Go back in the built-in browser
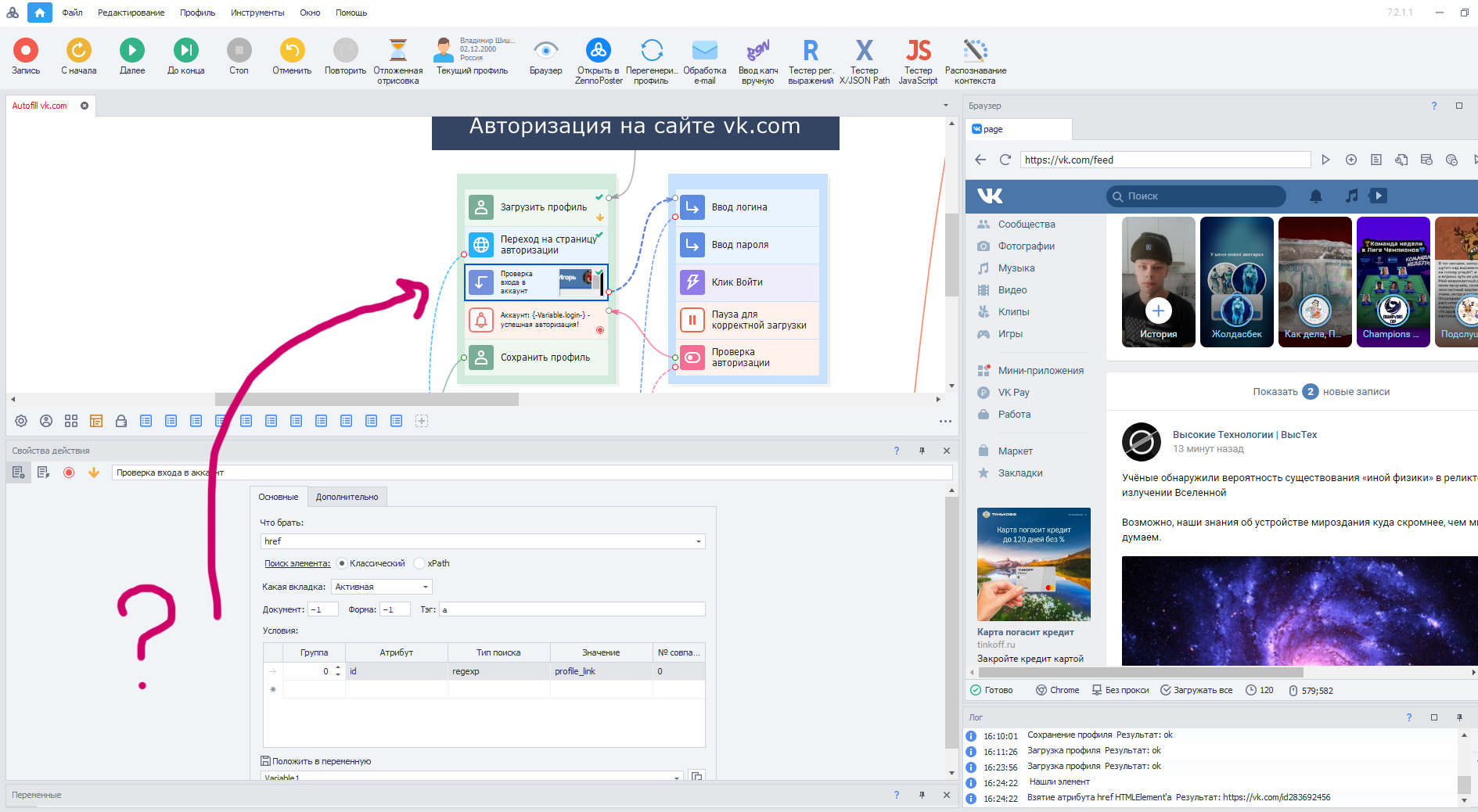The image size is (1478, 812). coord(980,160)
